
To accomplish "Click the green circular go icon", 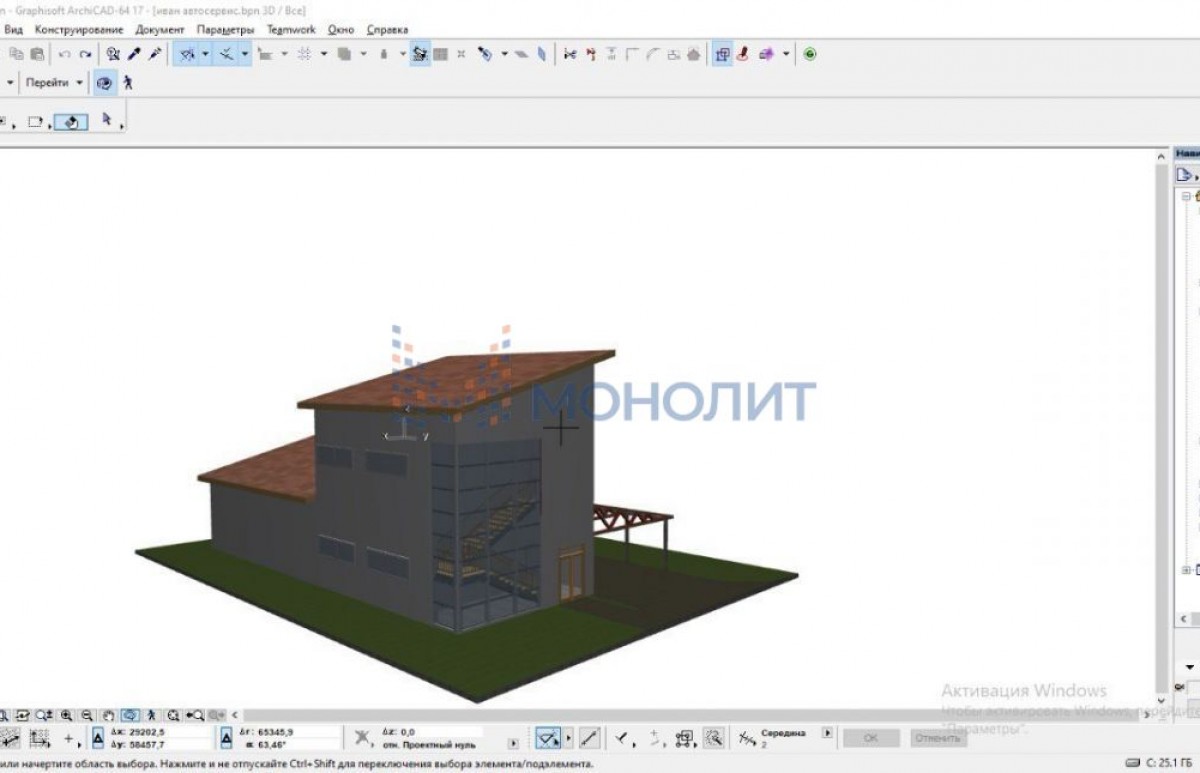I will click(809, 54).
